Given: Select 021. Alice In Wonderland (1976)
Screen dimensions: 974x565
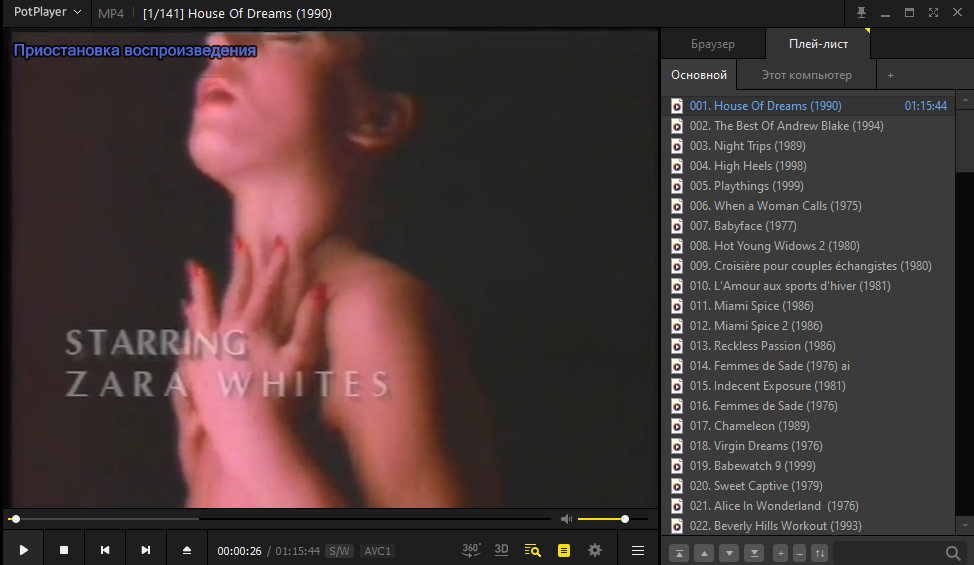Looking at the screenshot, I should [809, 505].
